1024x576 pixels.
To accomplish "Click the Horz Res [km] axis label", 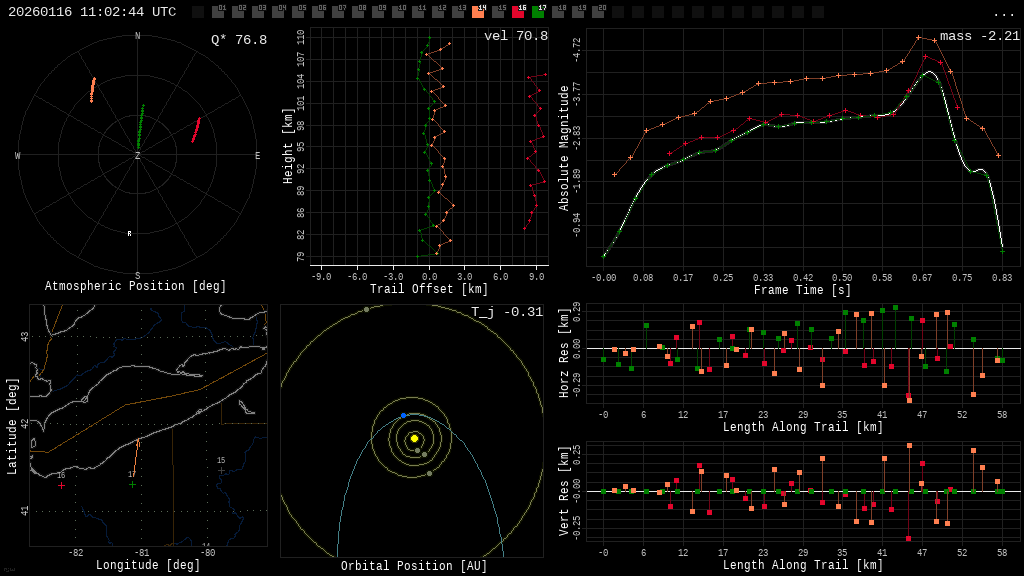I will [564, 353].
